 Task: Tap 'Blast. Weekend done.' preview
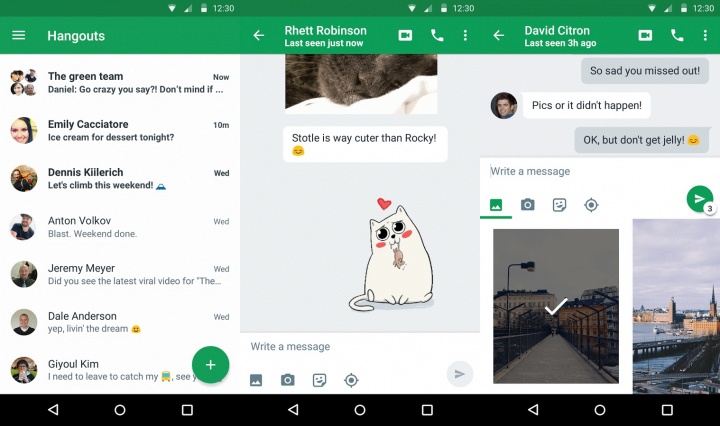tap(92, 234)
